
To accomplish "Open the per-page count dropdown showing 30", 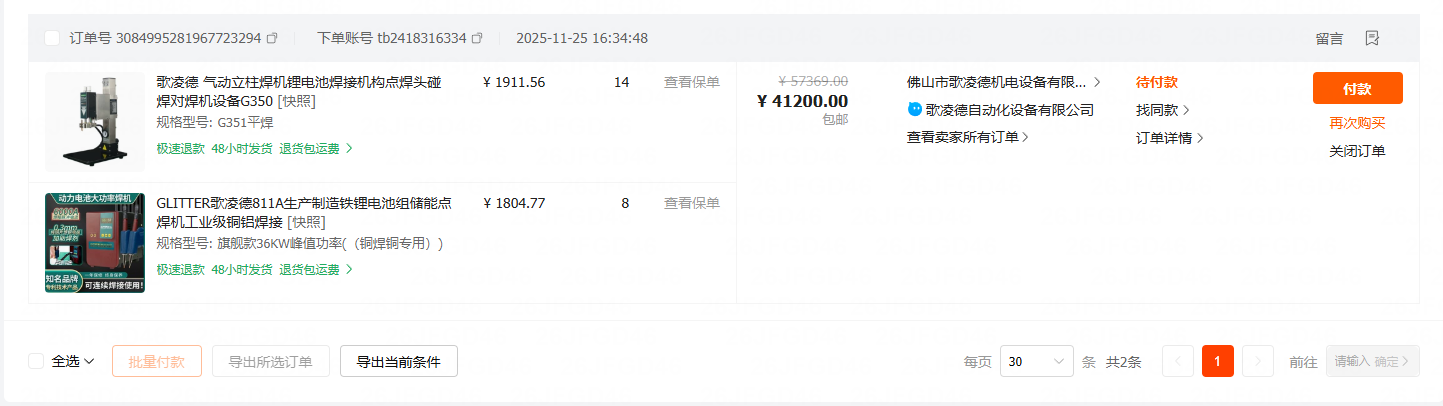I will [1036, 361].
